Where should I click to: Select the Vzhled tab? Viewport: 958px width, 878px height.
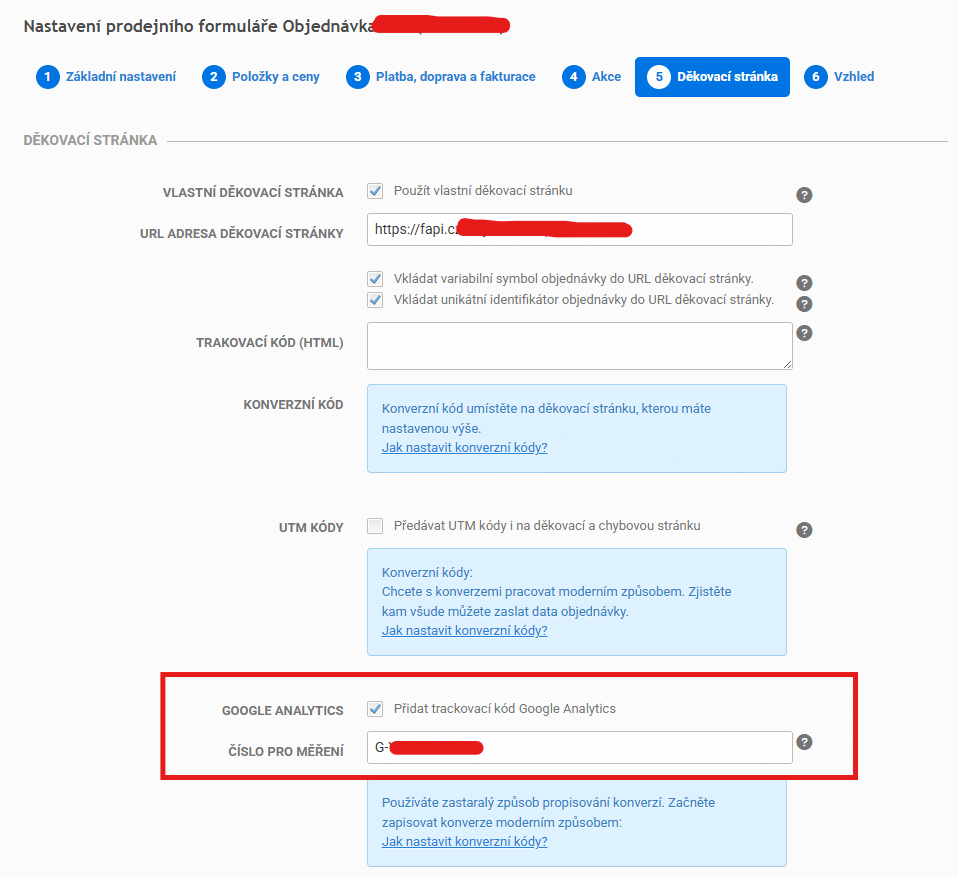tap(842, 77)
